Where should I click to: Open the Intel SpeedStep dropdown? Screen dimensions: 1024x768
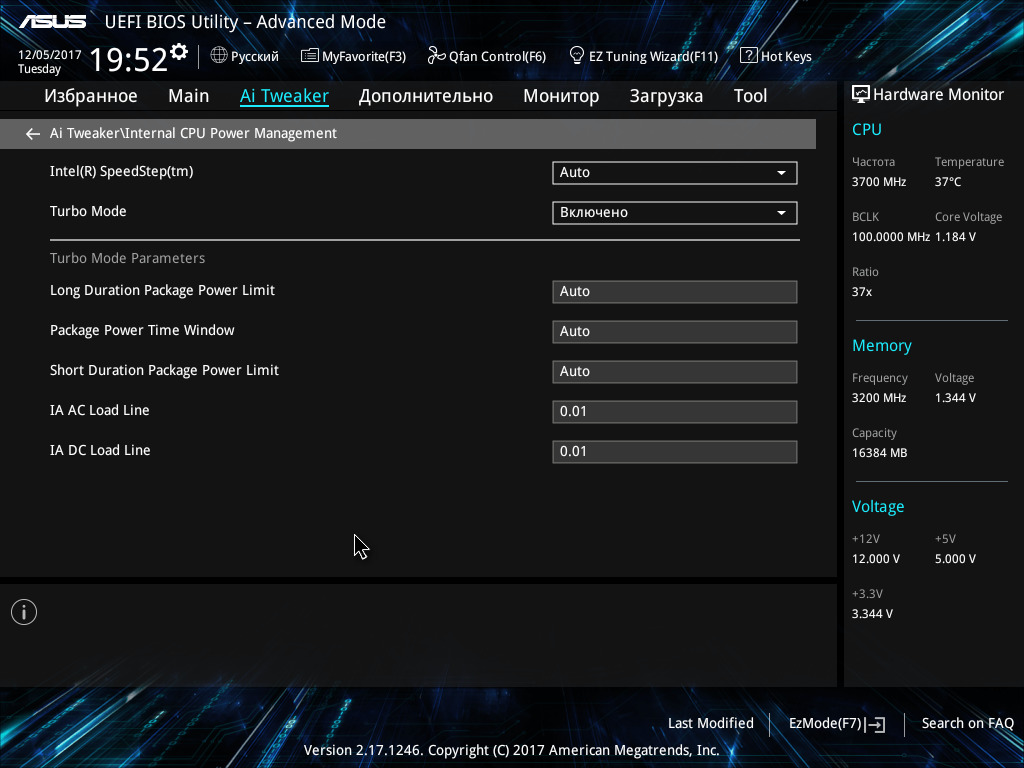click(x=675, y=173)
